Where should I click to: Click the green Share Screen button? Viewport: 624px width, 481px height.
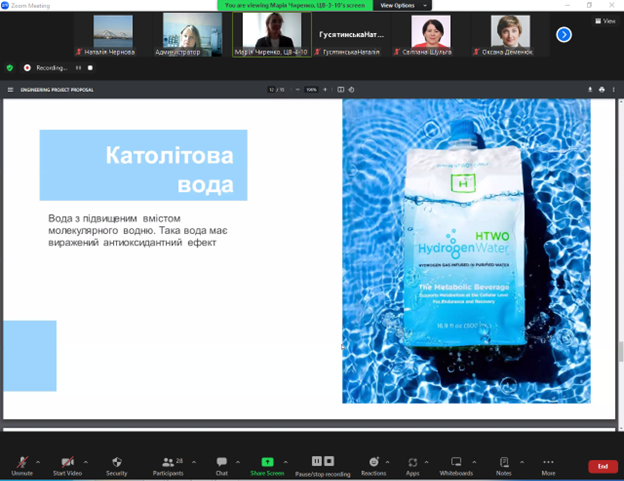point(267,464)
